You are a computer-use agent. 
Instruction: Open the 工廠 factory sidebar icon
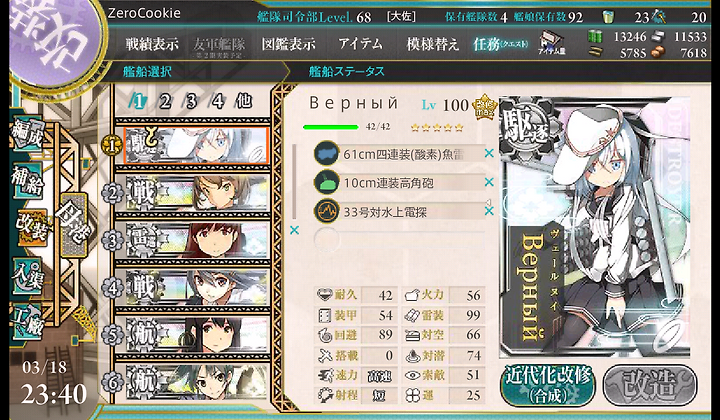(29, 322)
